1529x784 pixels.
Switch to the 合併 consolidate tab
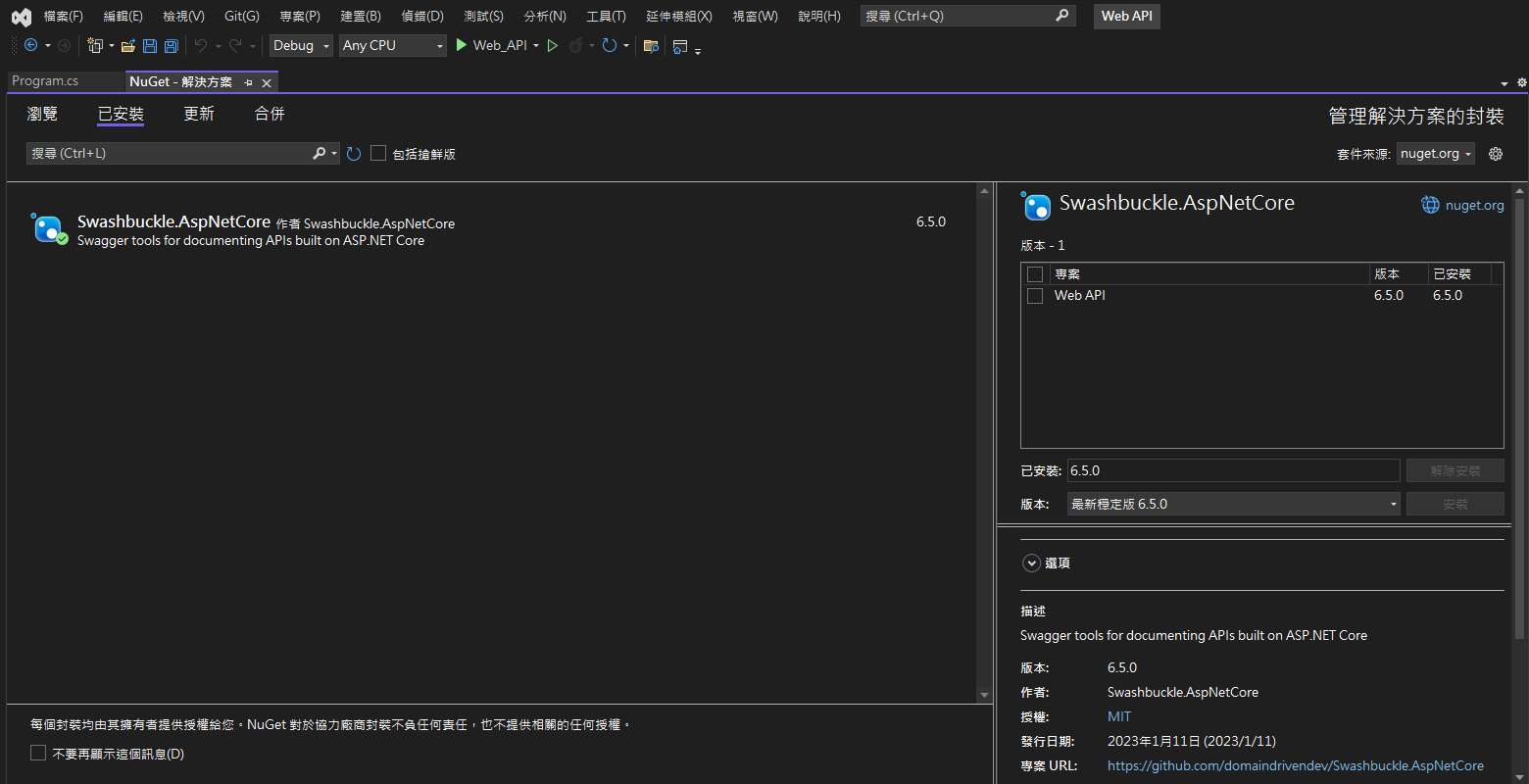(270, 114)
